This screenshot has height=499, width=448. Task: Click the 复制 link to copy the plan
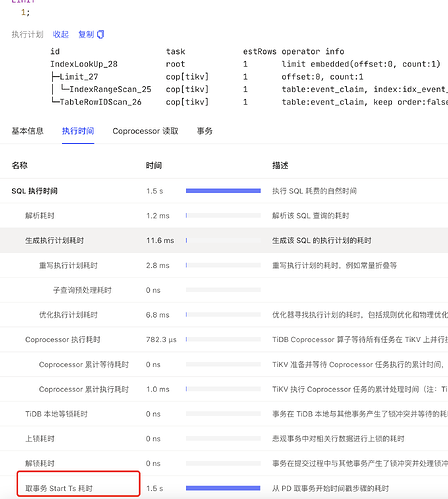[x=86, y=34]
